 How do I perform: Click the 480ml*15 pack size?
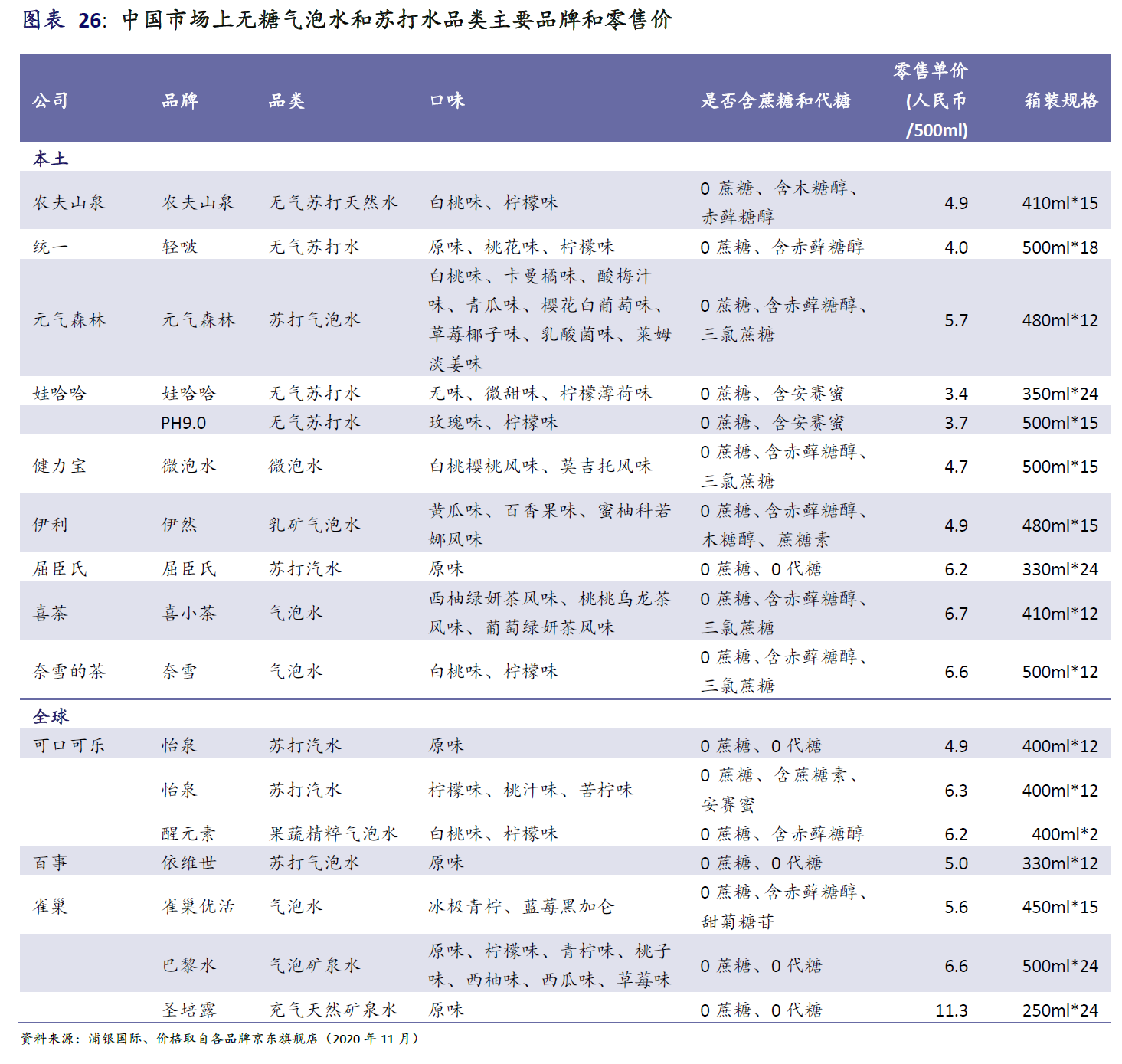pos(1060,525)
